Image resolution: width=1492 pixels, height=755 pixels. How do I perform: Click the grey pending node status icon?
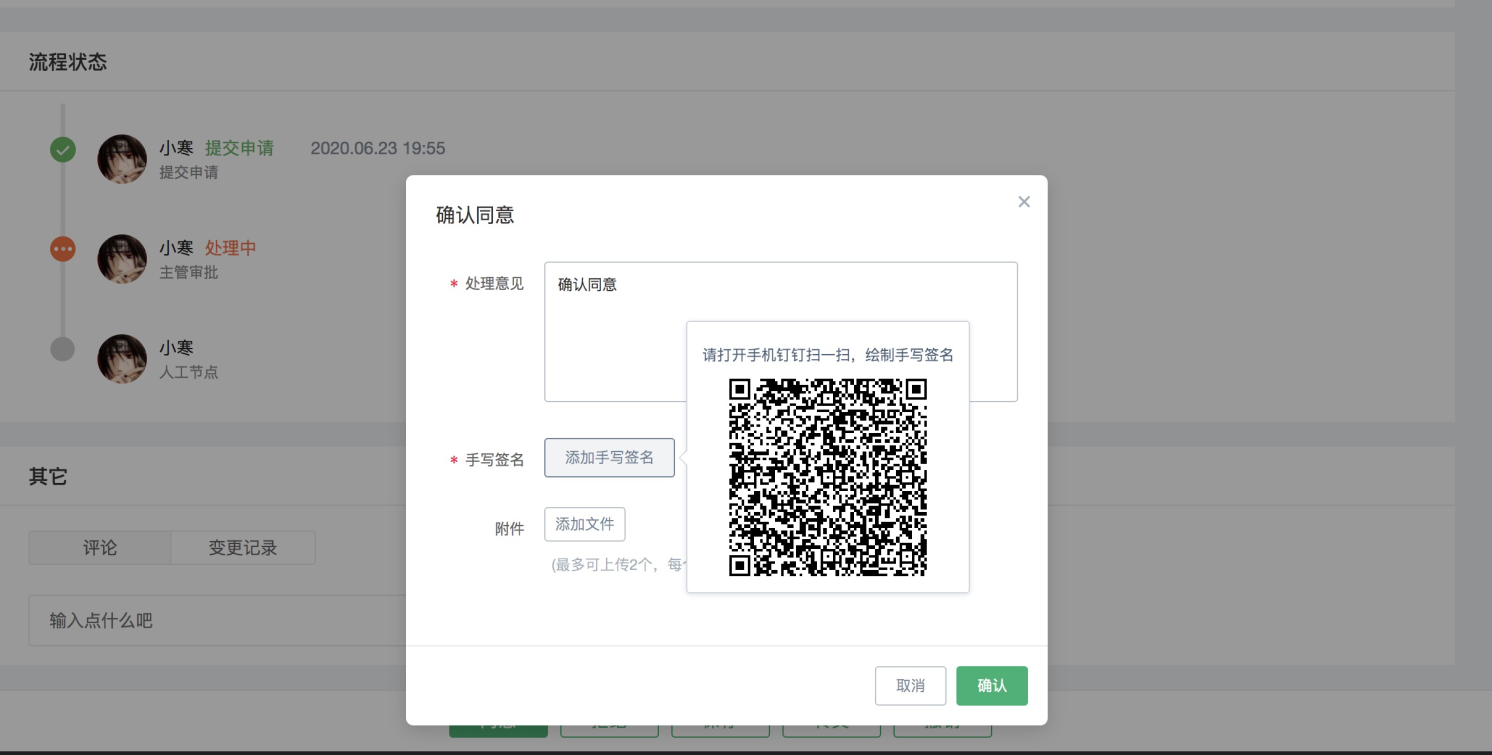coord(63,349)
